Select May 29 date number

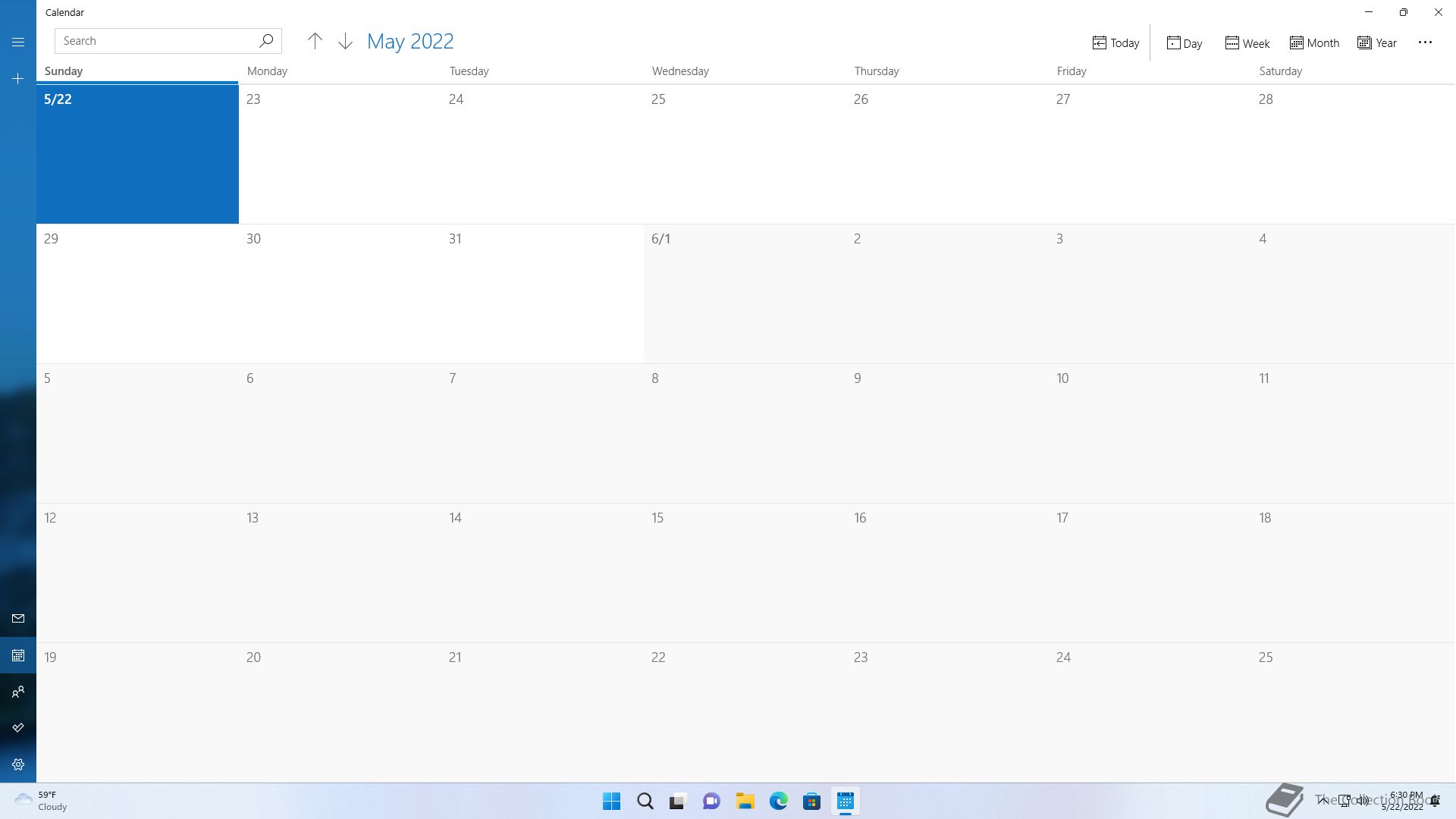pos(51,239)
